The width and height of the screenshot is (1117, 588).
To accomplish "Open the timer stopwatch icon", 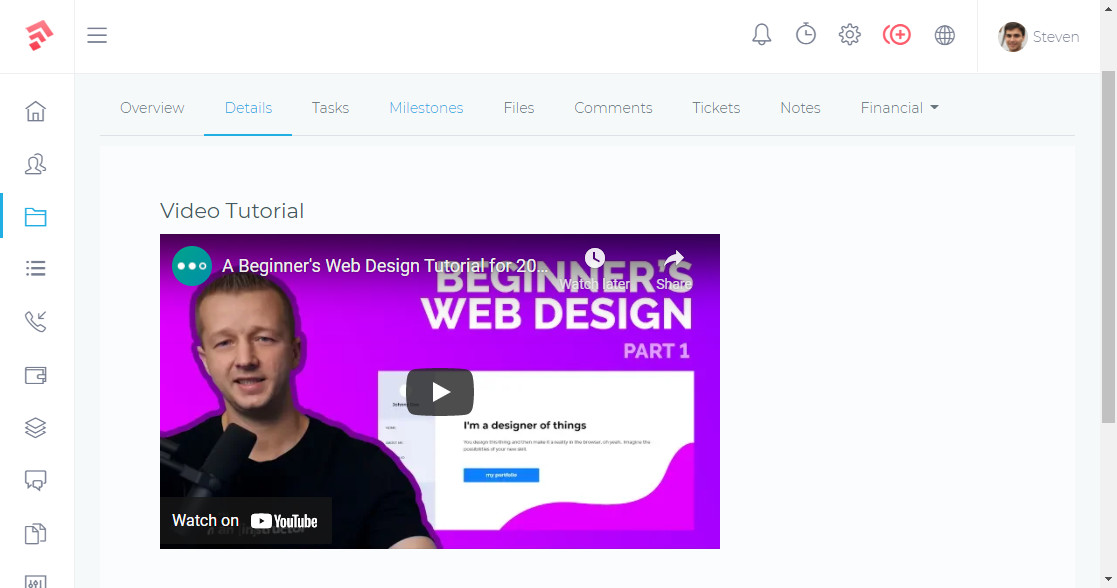I will 806,34.
